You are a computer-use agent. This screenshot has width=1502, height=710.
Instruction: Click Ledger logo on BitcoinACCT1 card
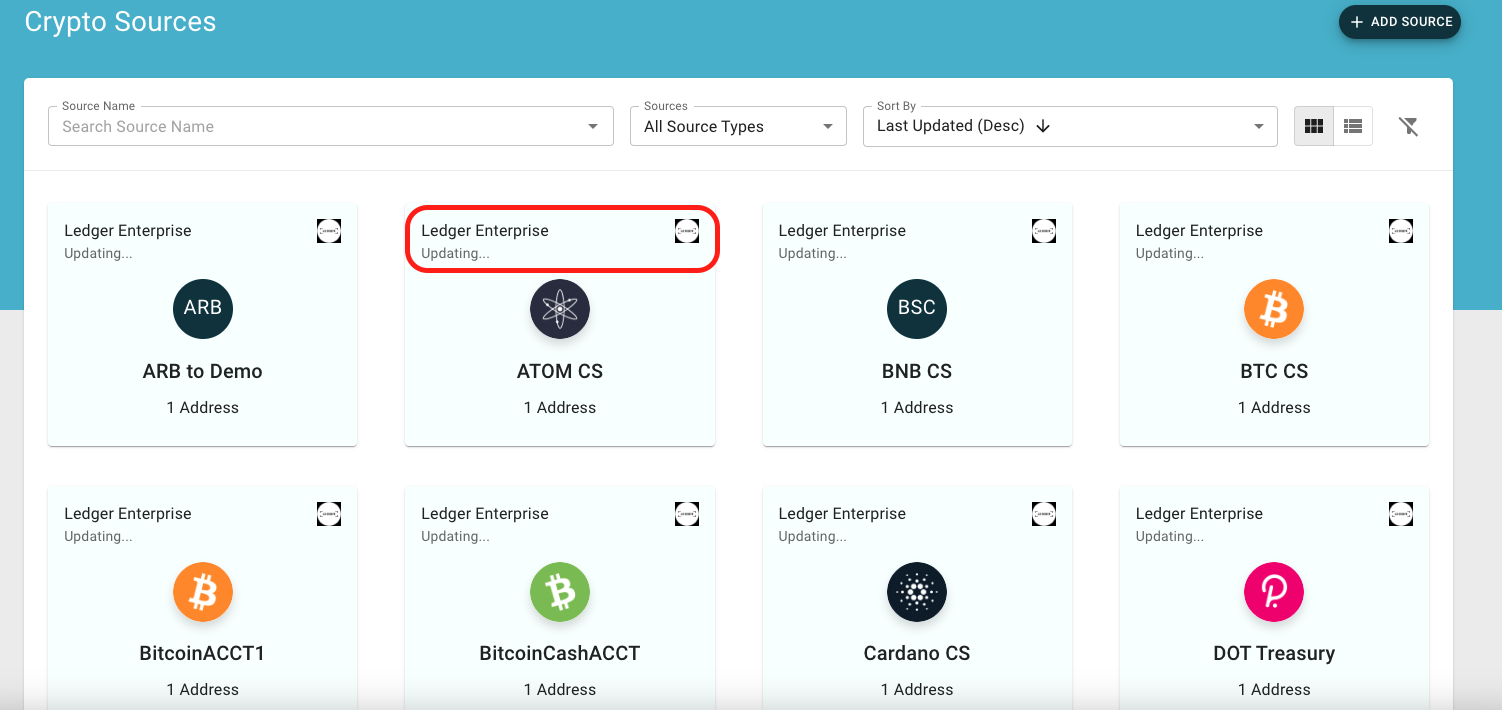pyautogui.click(x=329, y=514)
